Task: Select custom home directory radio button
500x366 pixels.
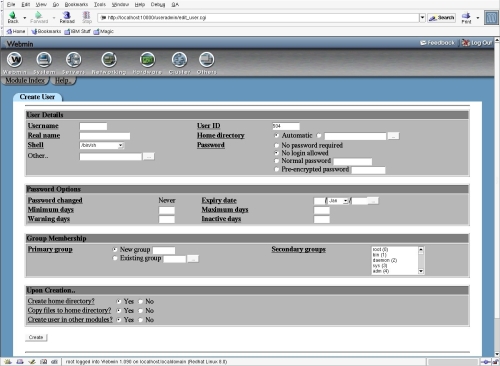Action: (x=319, y=135)
